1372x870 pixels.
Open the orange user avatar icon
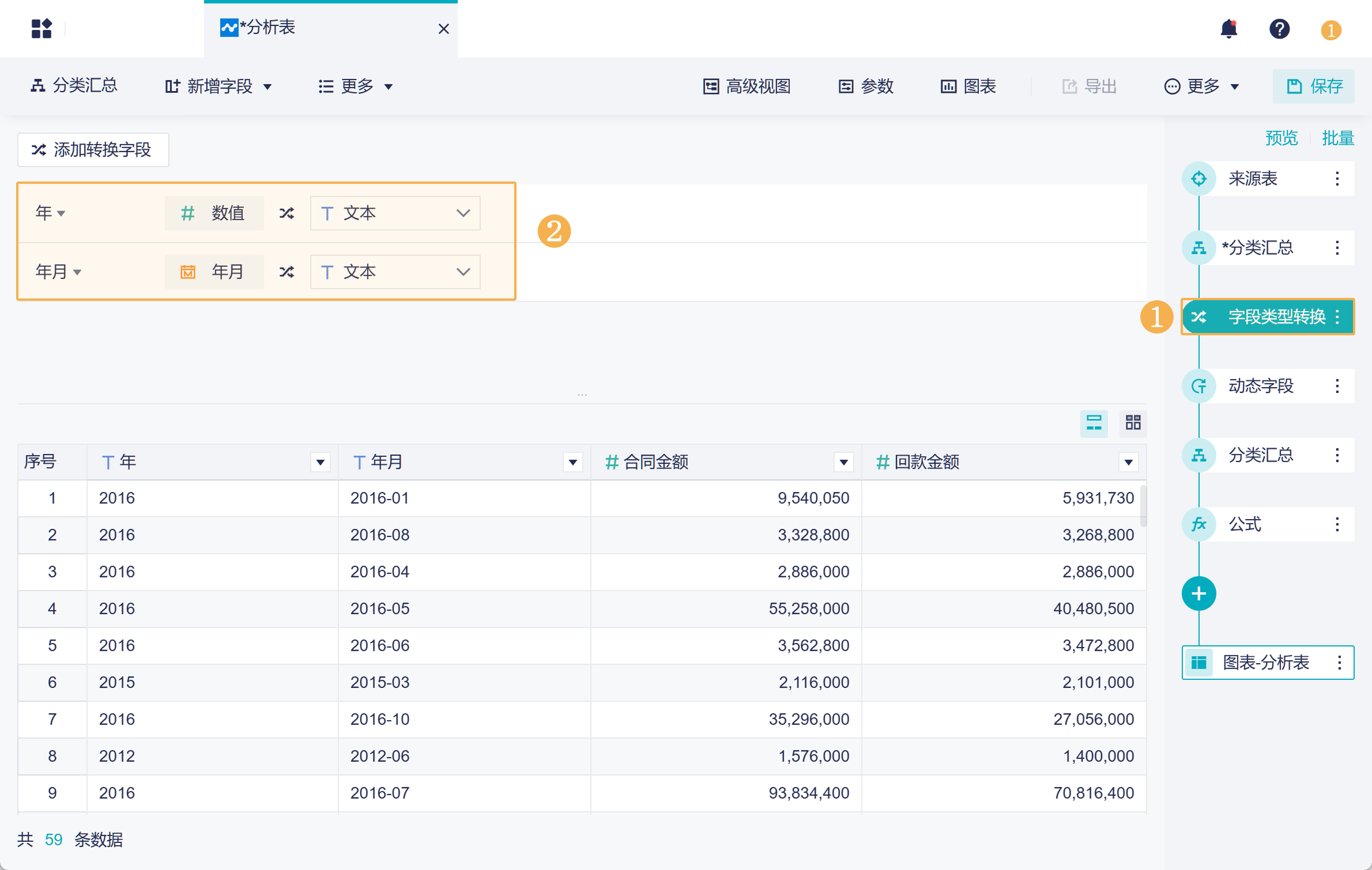click(1330, 30)
